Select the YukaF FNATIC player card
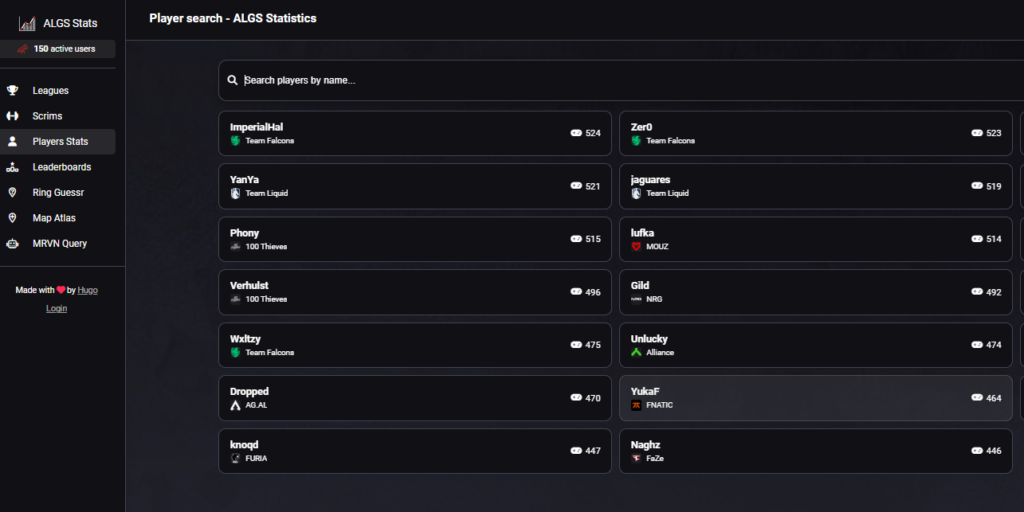This screenshot has height=512, width=1024. (815, 398)
